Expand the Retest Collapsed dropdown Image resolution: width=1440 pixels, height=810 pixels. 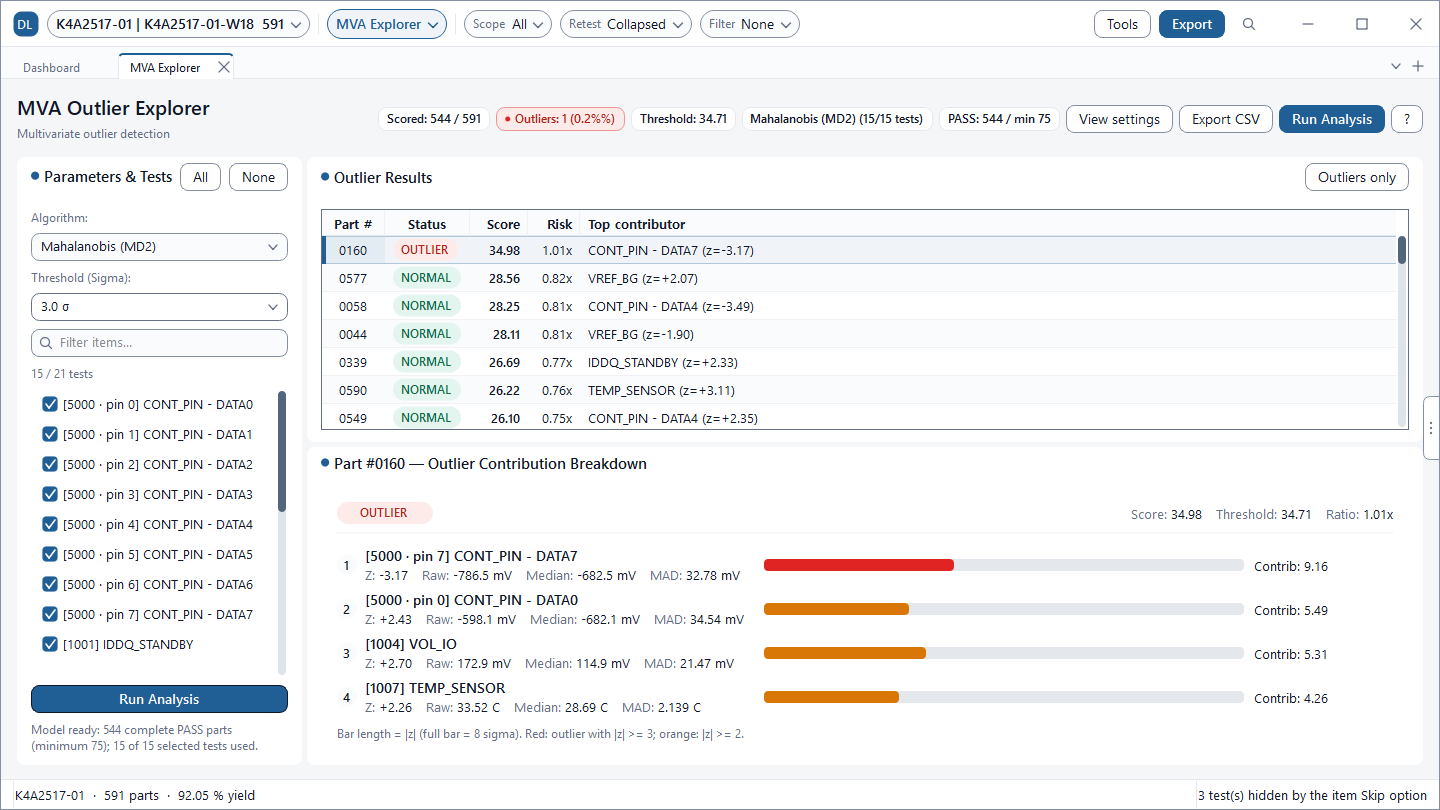pos(626,24)
